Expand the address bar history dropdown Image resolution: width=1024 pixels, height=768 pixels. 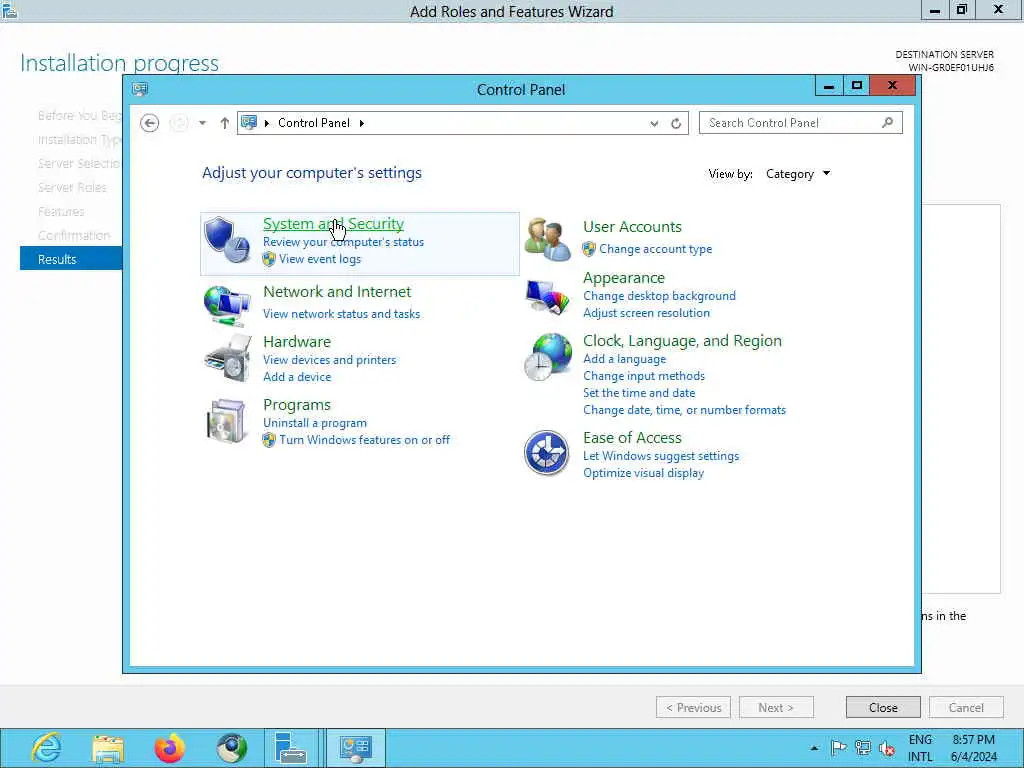(654, 123)
